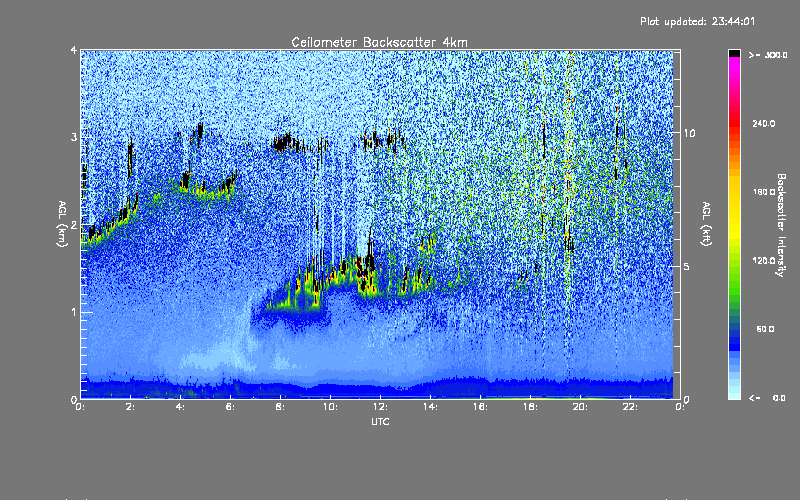Screen dimensions: 800x500
Task: Click the magenta segment of the colorbar
Action: click(734, 69)
